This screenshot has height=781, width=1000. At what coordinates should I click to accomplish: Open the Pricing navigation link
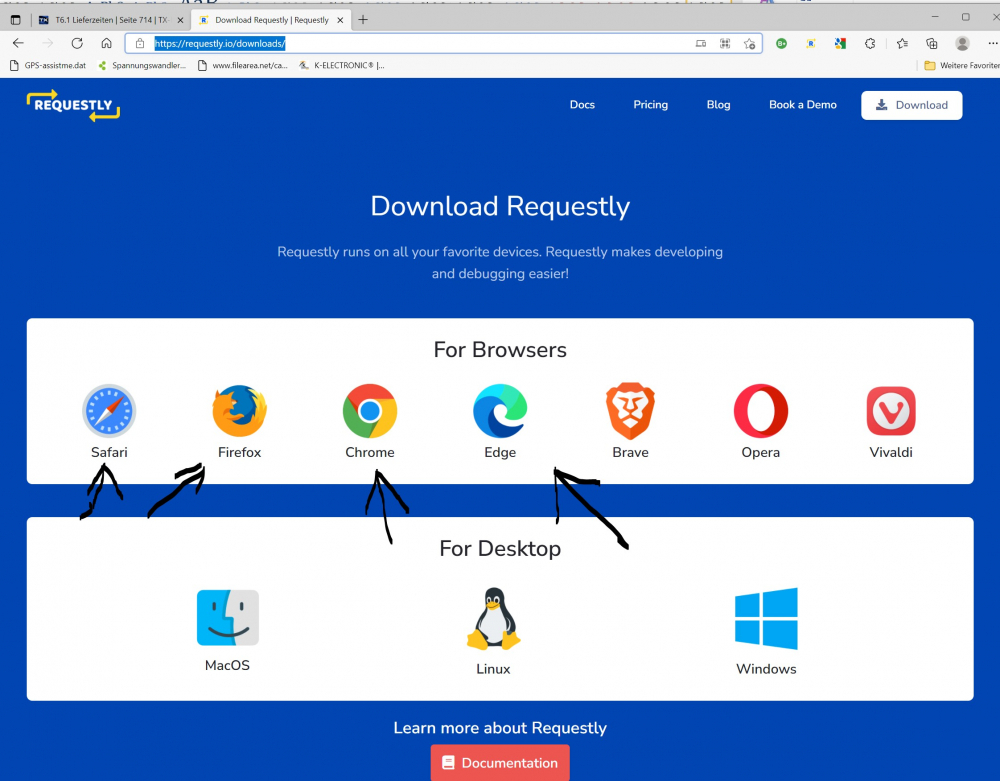point(651,105)
